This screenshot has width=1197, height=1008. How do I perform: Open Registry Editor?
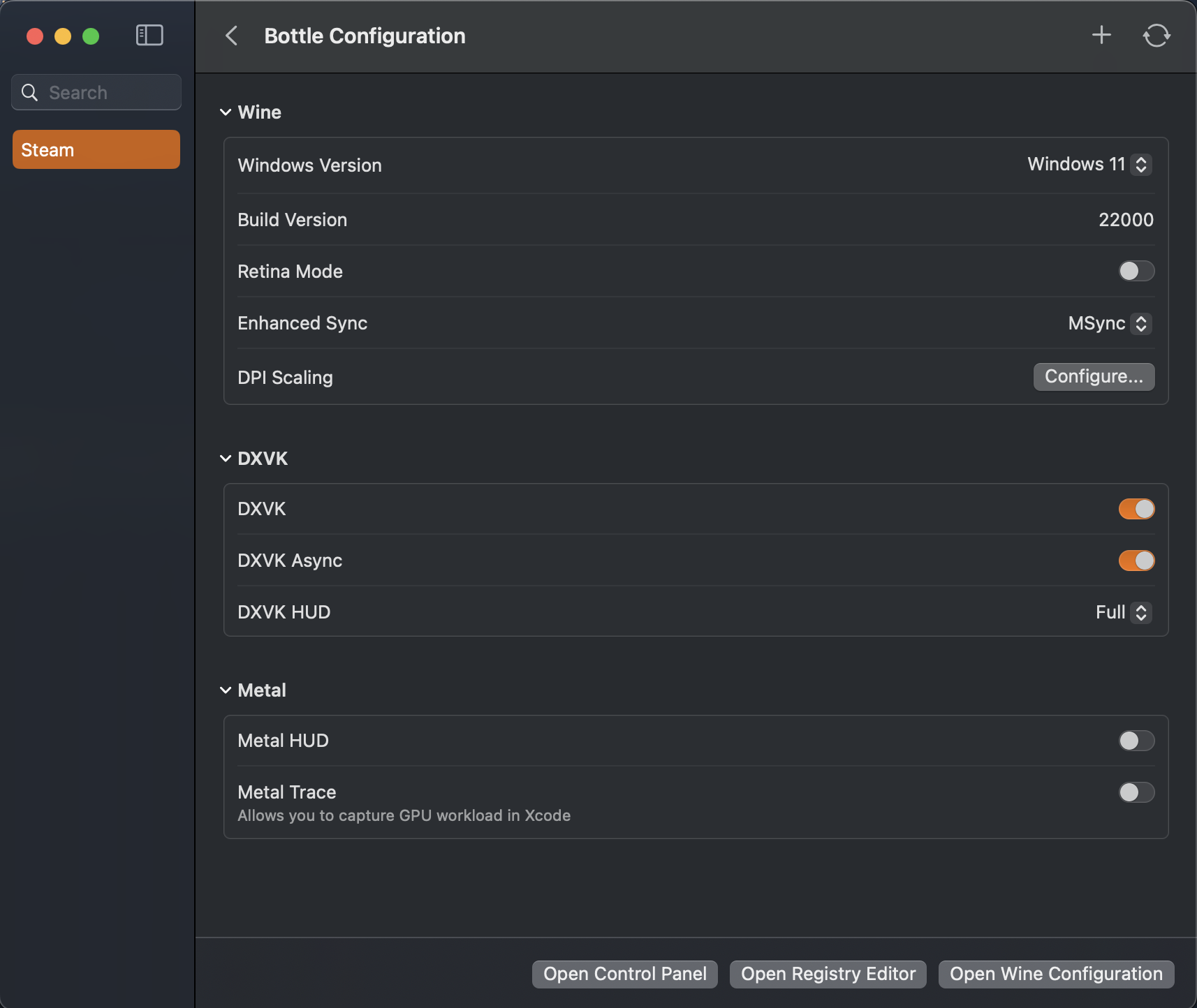[828, 974]
